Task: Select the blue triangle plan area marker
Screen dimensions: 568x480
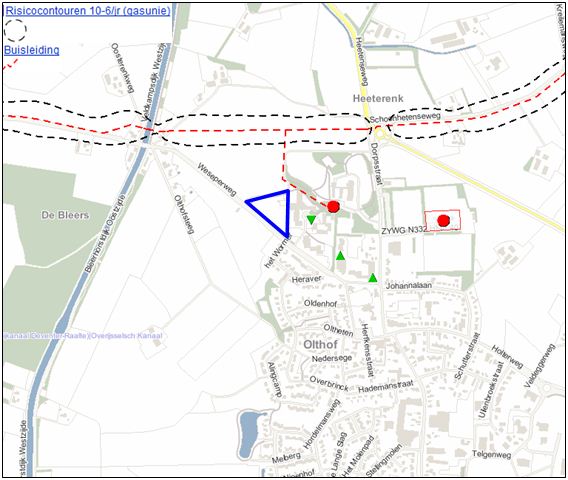Action: [272, 213]
